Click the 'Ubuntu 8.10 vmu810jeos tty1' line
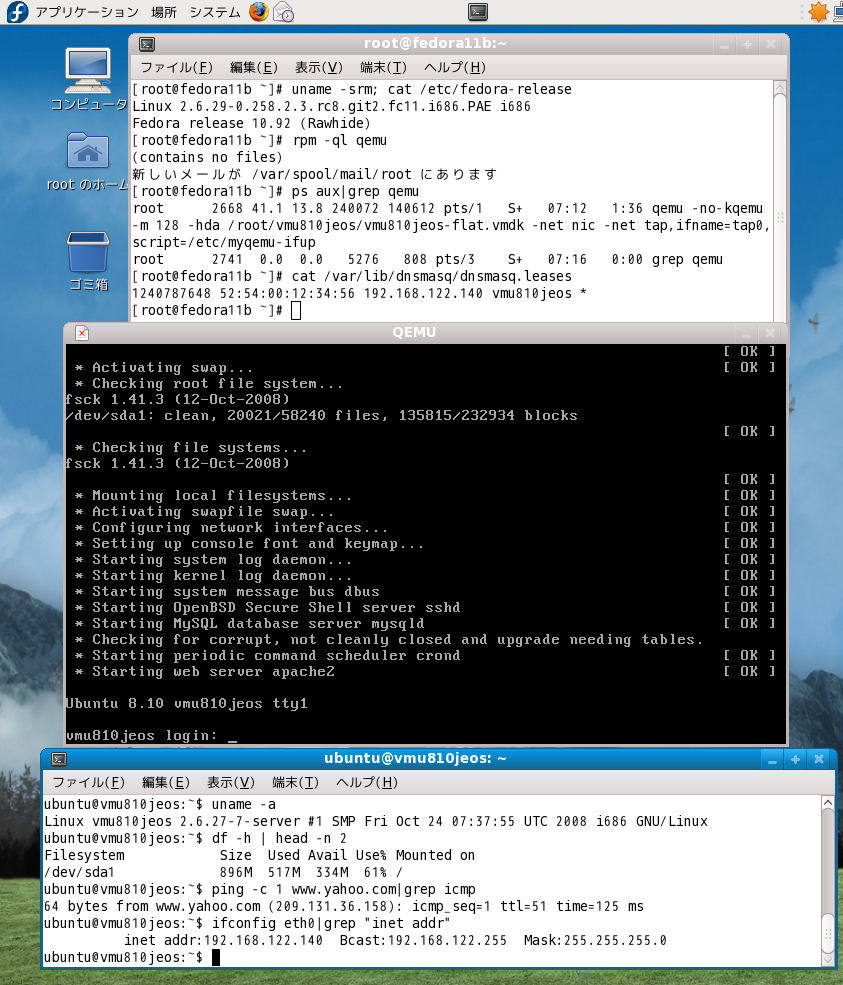Screen dimensions: 843x985 (x=187, y=703)
